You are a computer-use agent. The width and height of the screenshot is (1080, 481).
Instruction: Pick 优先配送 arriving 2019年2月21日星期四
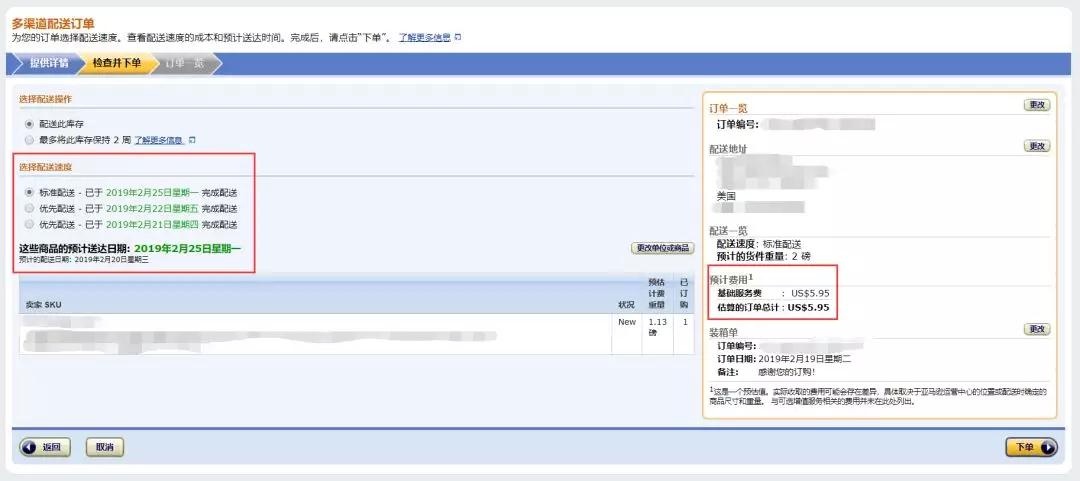tap(29, 224)
